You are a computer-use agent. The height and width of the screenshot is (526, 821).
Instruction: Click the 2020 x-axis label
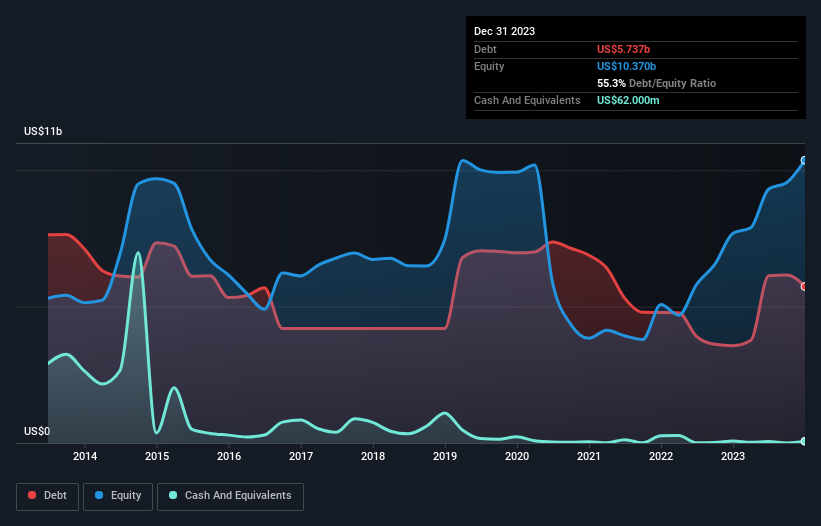pyautogui.click(x=517, y=456)
